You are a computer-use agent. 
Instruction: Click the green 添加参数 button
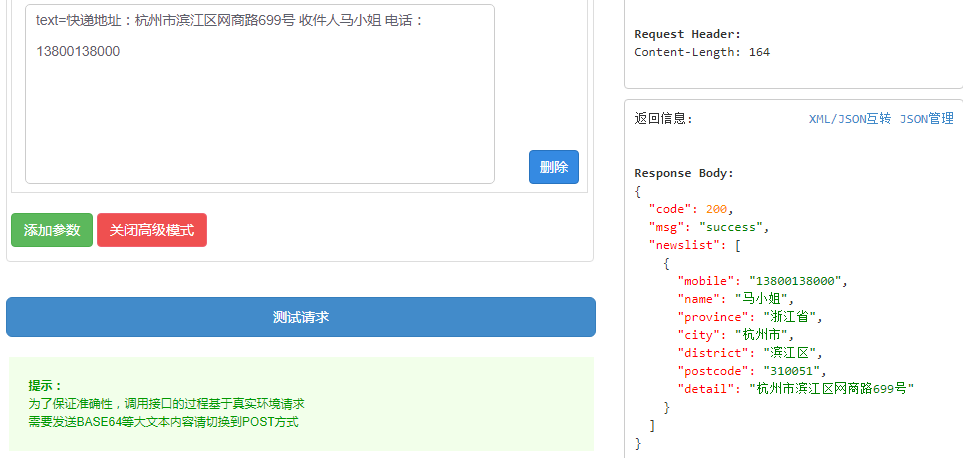[52, 230]
